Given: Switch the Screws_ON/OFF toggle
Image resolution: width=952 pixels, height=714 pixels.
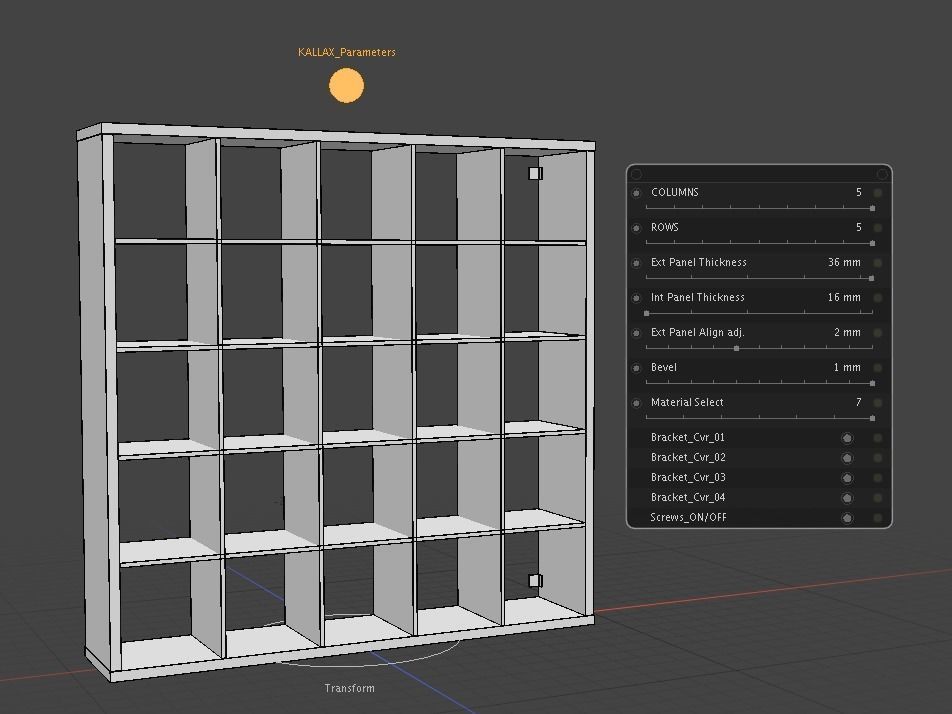Looking at the screenshot, I should click(x=848, y=517).
